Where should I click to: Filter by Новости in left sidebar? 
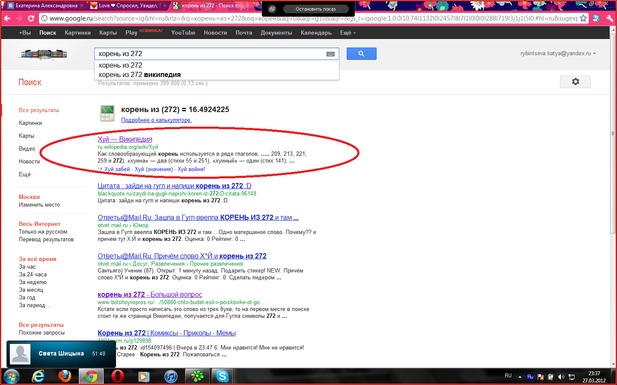pos(29,161)
